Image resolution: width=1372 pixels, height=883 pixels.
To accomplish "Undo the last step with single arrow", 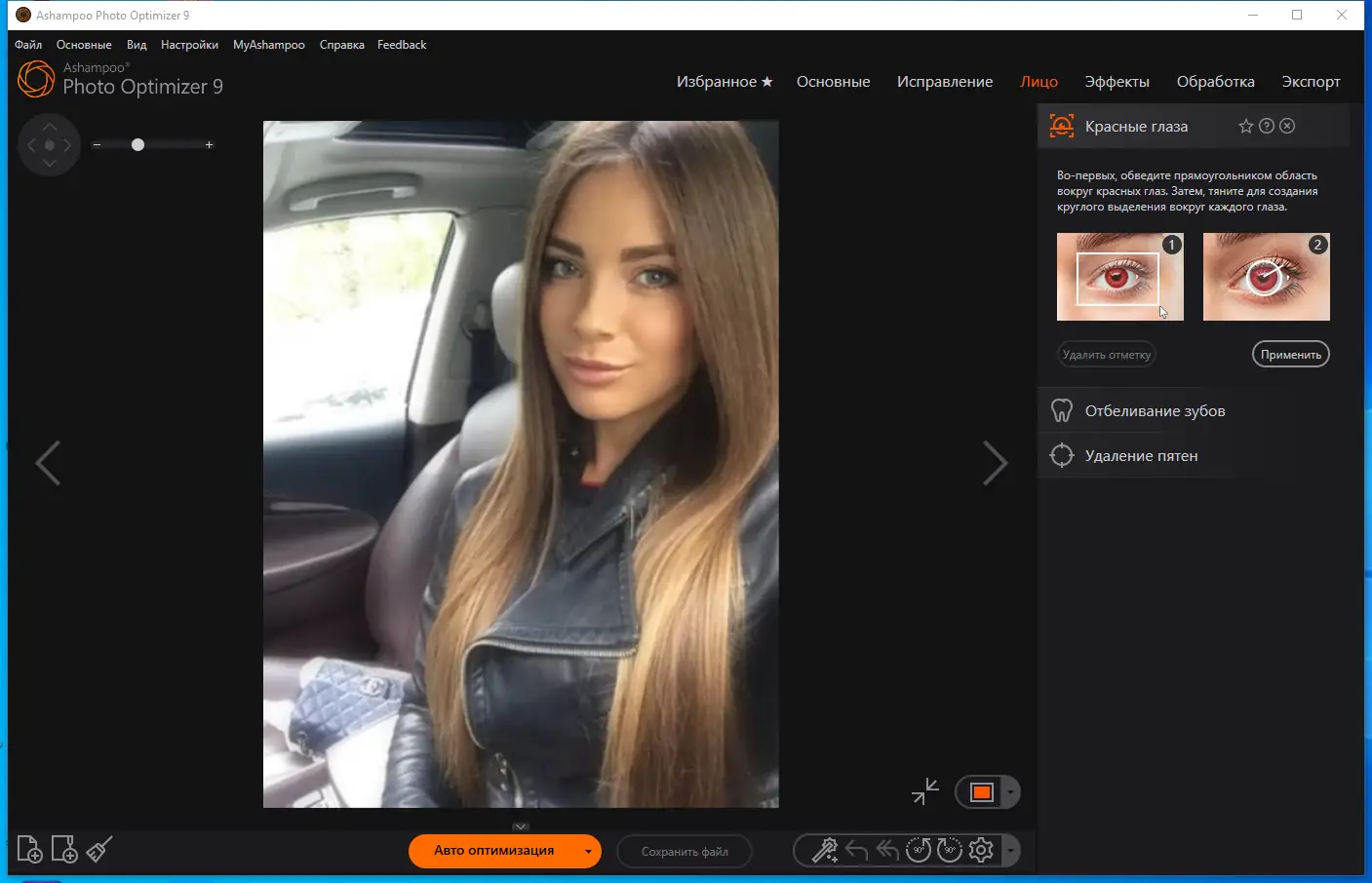I will pos(856,851).
